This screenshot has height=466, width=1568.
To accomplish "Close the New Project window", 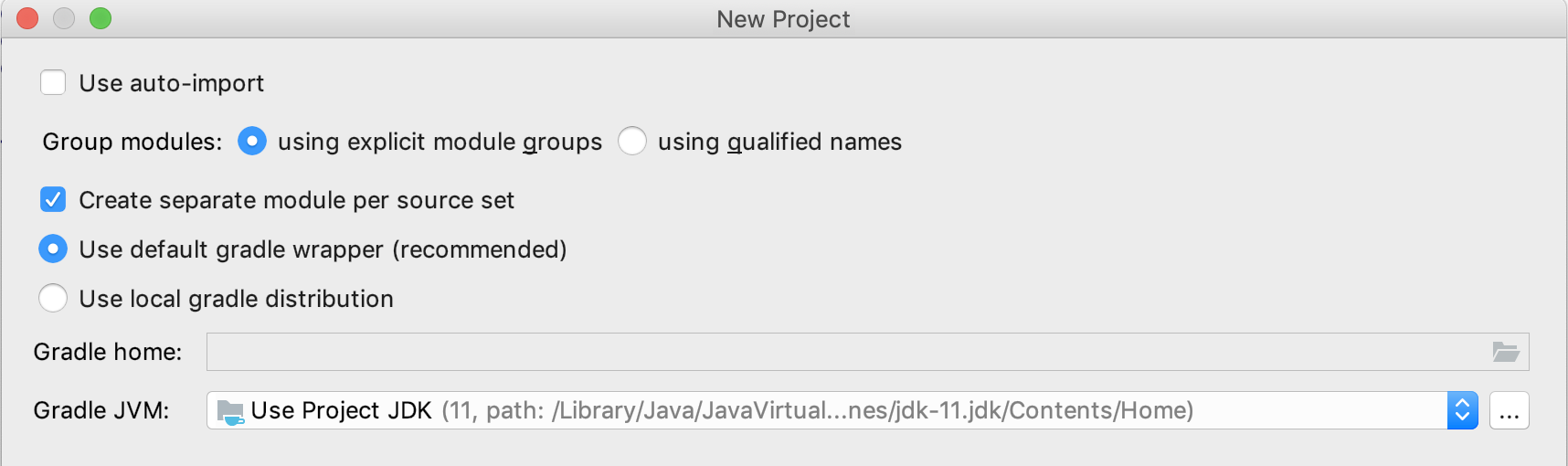I will 27,18.
